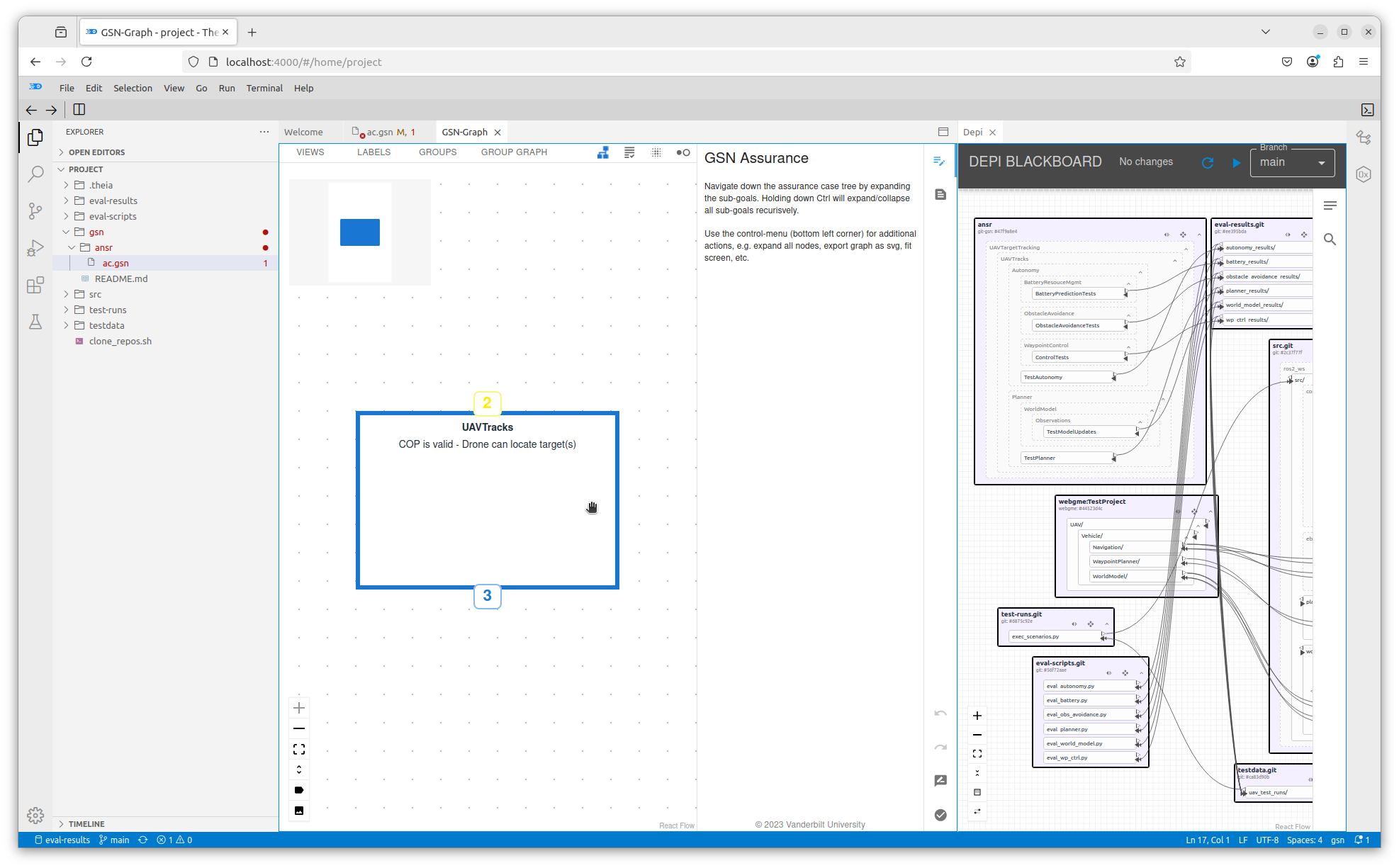Viewport: 1399px width, 868px height.
Task: Fit the Depi blackboard graph to view
Action: pyautogui.click(x=977, y=754)
